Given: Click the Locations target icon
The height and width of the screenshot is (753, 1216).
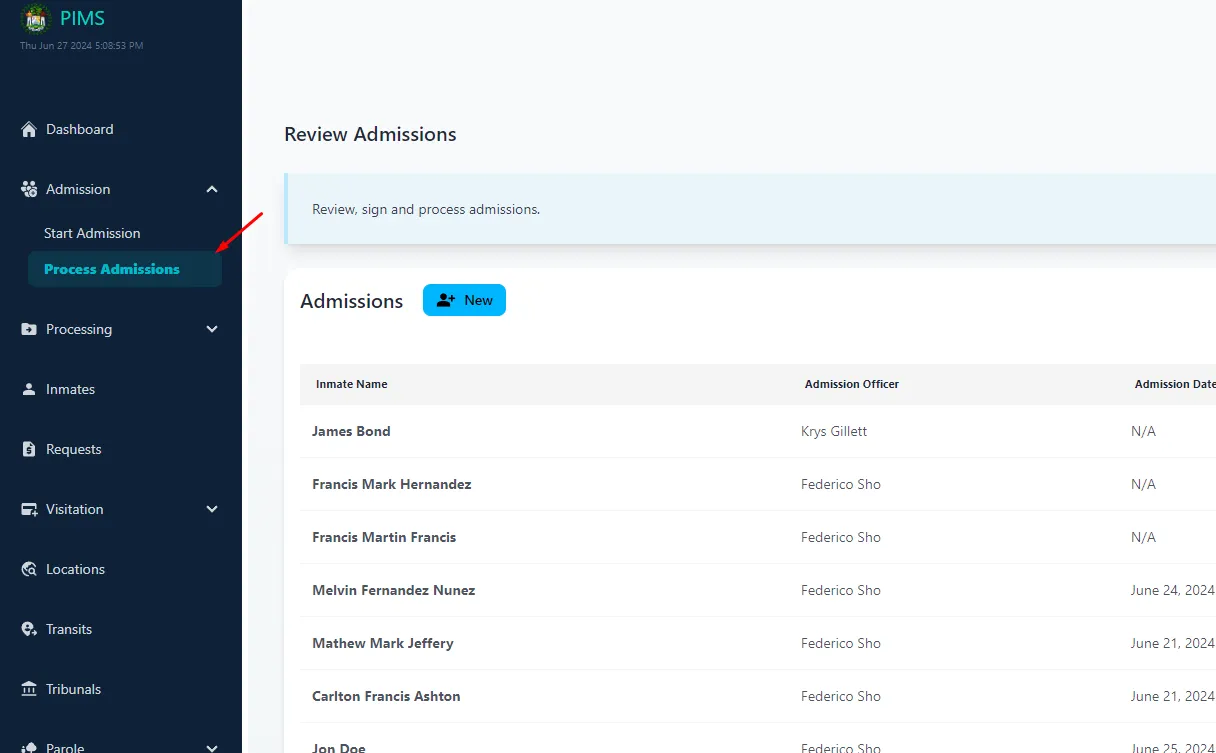Looking at the screenshot, I should point(26,569).
